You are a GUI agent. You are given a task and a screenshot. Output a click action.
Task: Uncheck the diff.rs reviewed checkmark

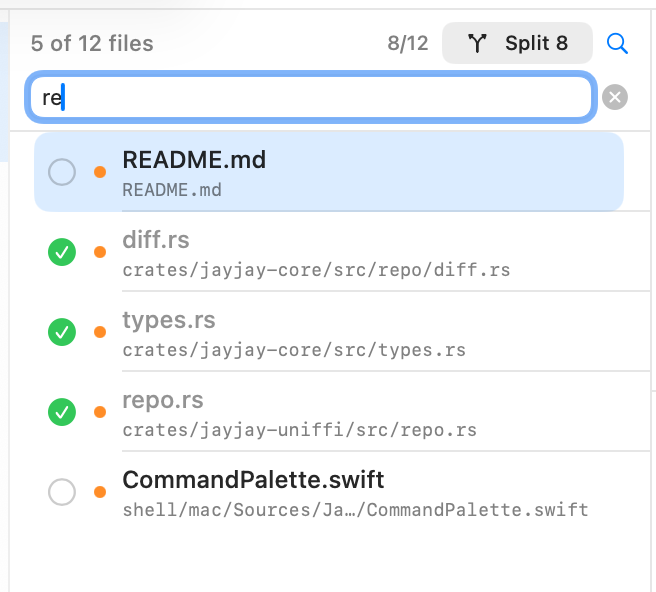(62, 252)
